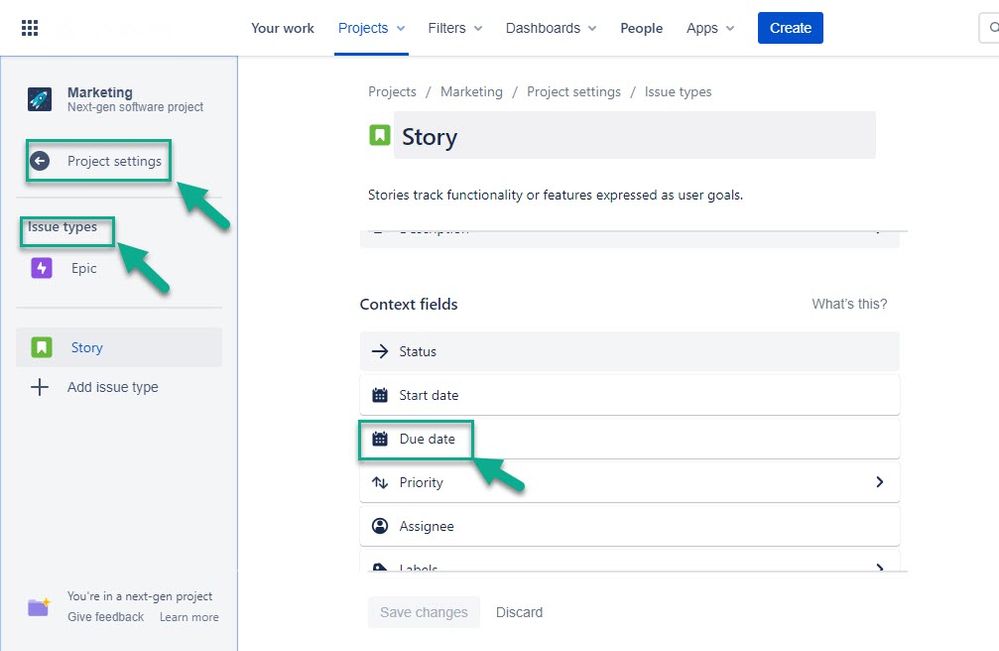999x651 pixels.
Task: Click the Start date calendar icon
Action: tap(380, 396)
